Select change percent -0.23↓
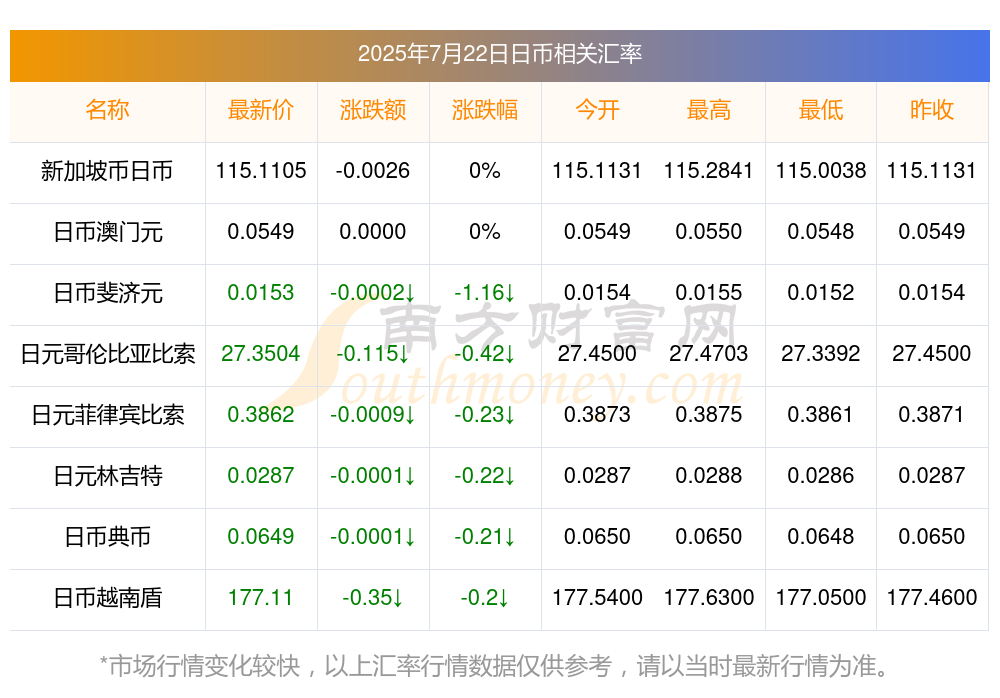The height and width of the screenshot is (698, 1000). click(x=485, y=414)
